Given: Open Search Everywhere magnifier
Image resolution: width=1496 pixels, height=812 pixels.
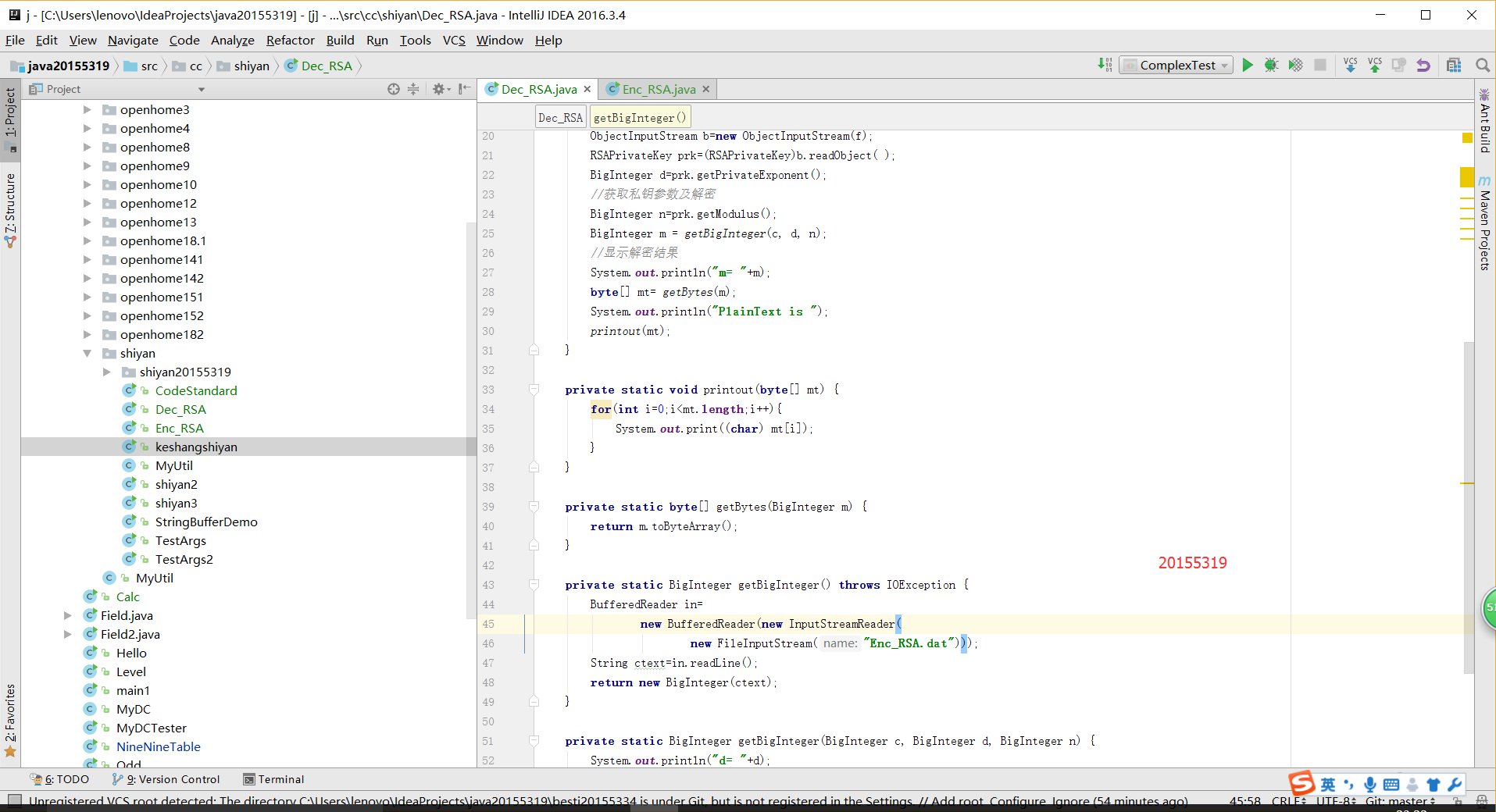Looking at the screenshot, I should (x=1482, y=66).
